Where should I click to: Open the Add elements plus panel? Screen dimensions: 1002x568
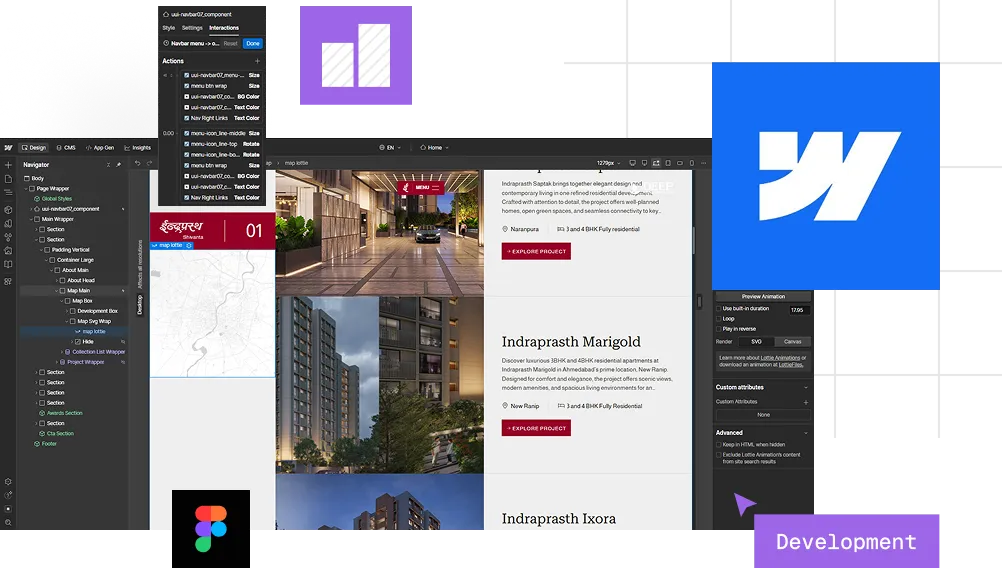pos(8,165)
